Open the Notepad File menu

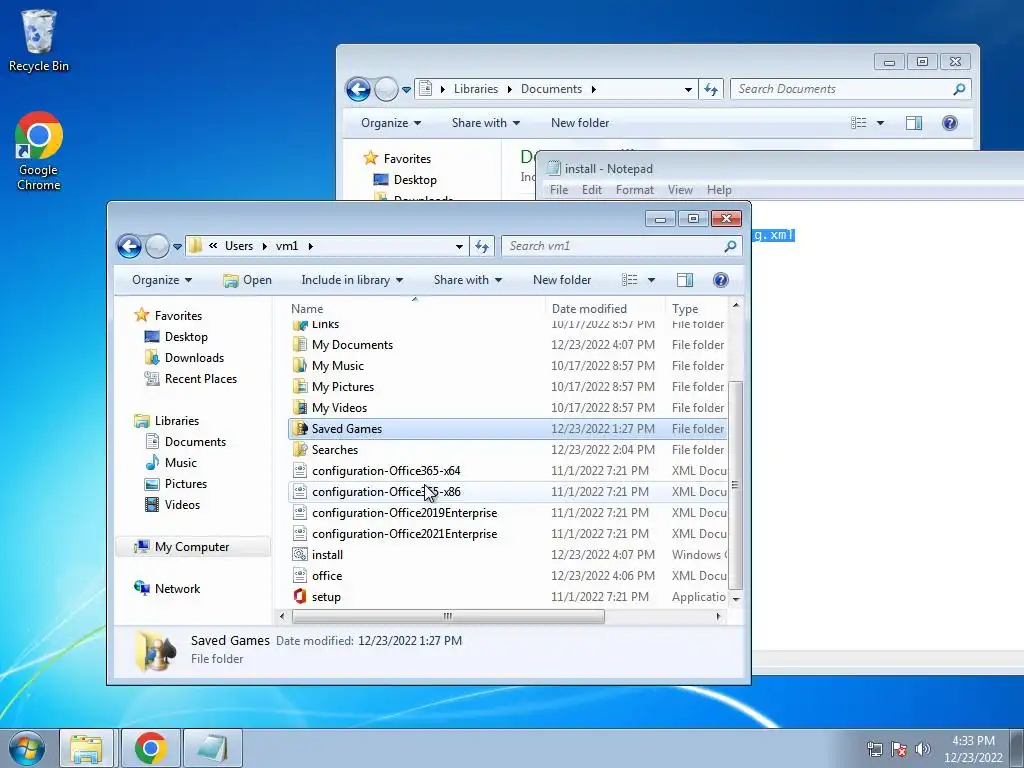[559, 190]
